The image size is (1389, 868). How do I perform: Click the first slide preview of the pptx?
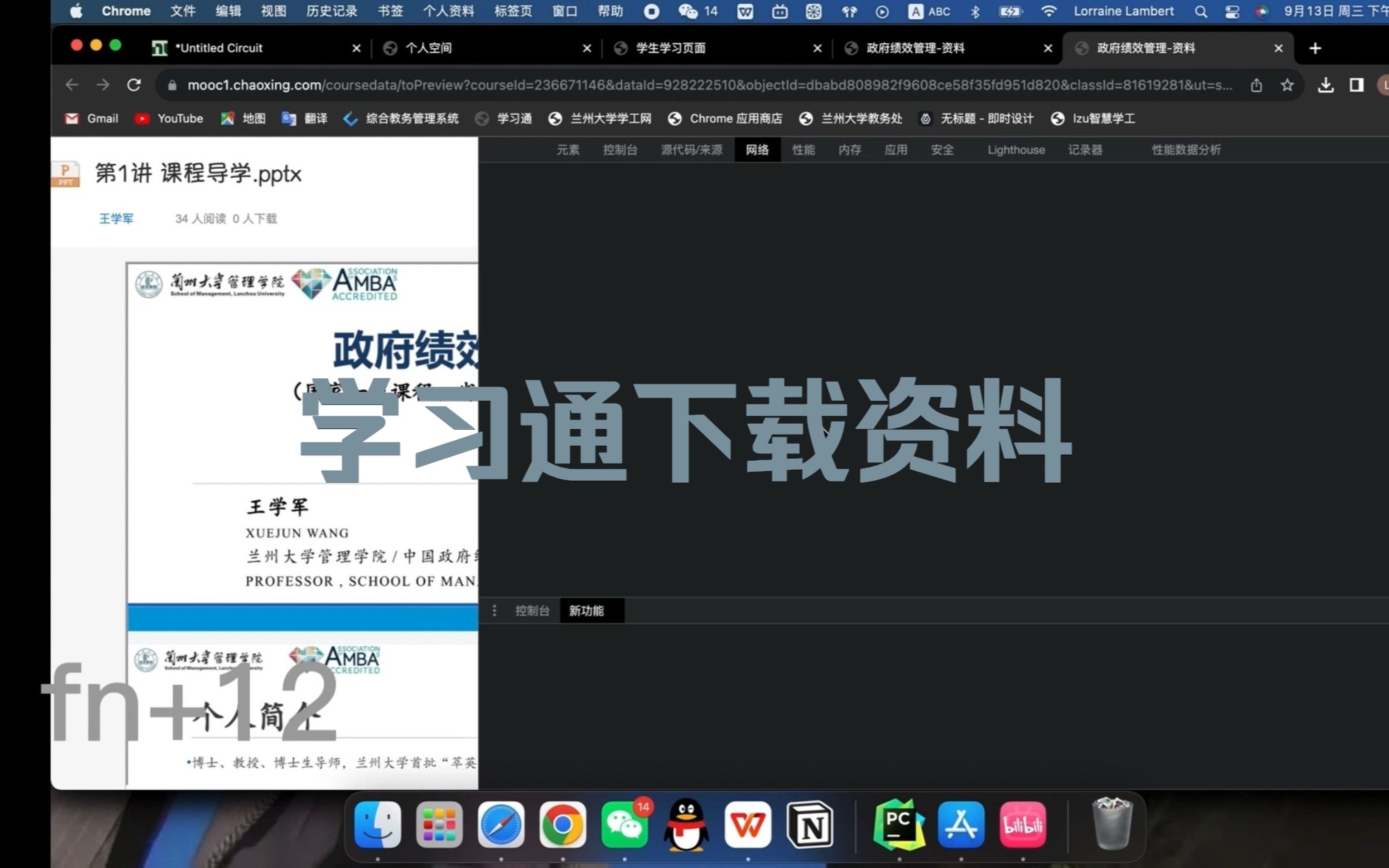[x=302, y=448]
